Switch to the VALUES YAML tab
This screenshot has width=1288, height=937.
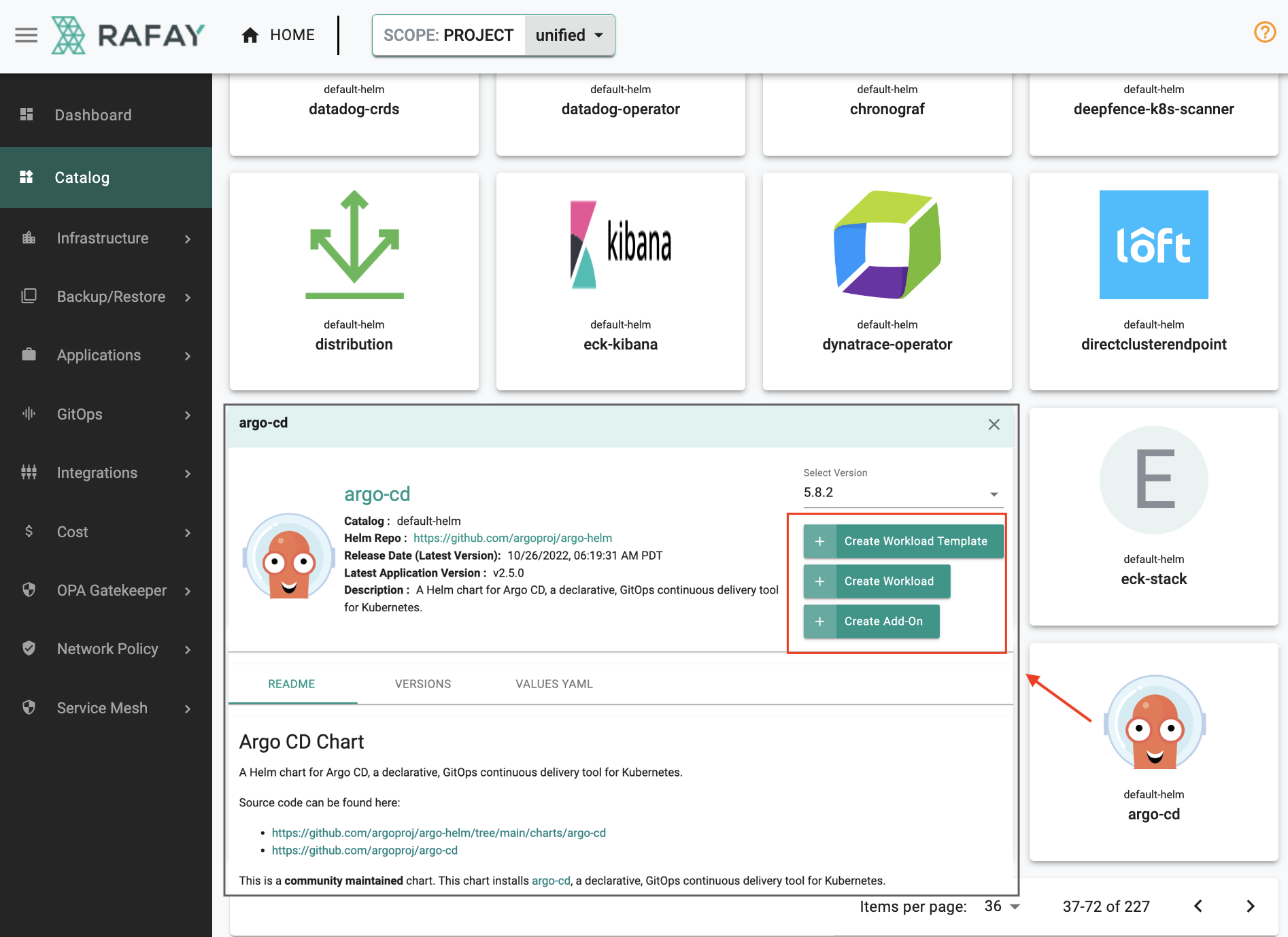[x=554, y=684]
